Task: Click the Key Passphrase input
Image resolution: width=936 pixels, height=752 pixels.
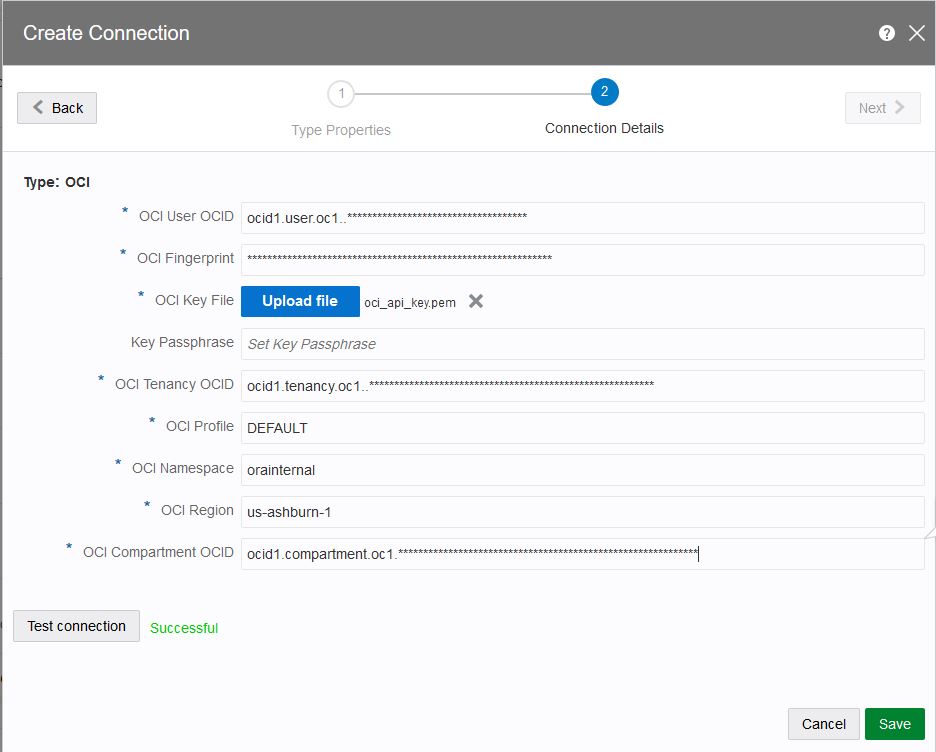Action: coord(582,343)
